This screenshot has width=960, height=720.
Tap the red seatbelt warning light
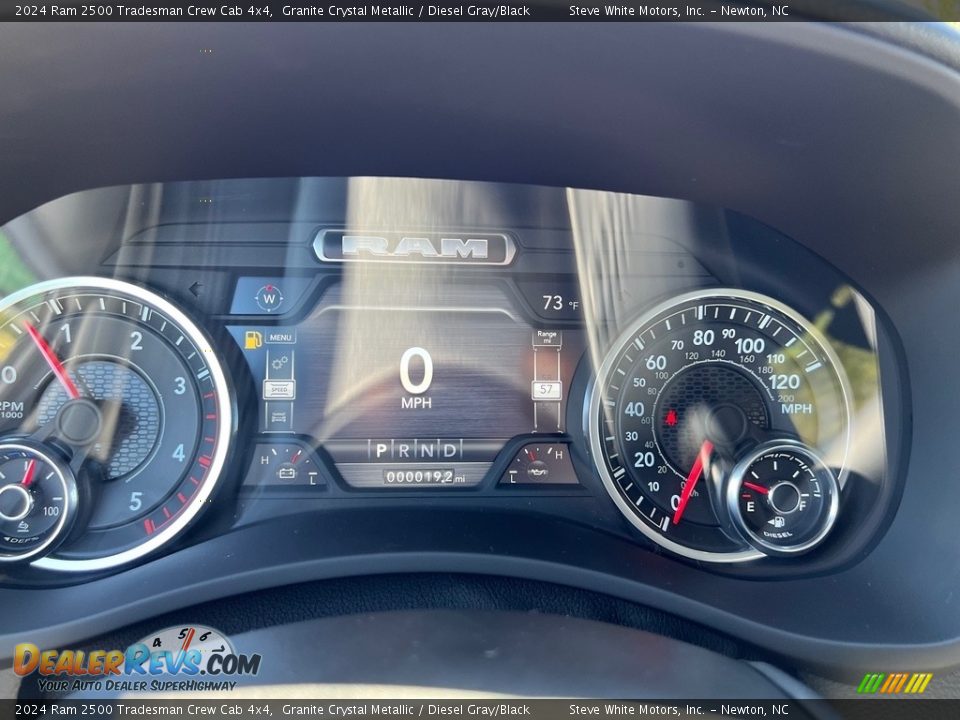[x=671, y=418]
